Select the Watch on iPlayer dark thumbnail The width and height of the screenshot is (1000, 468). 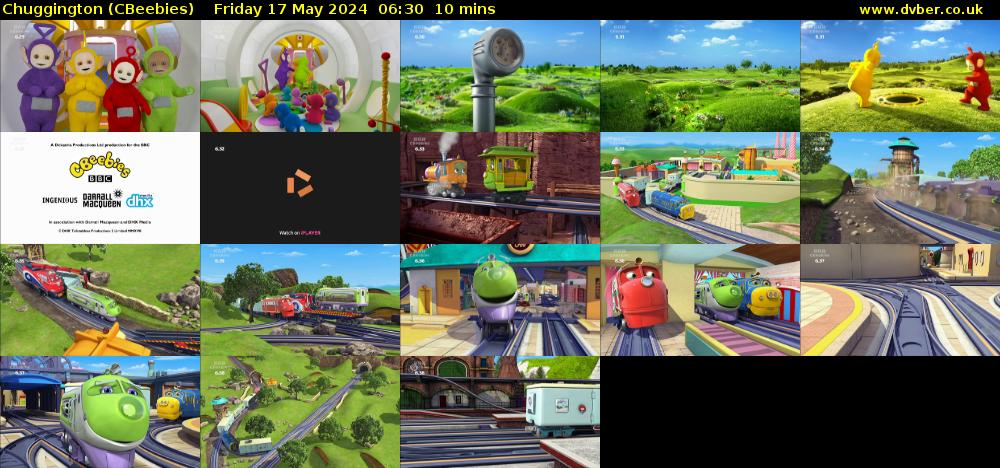(x=300, y=188)
